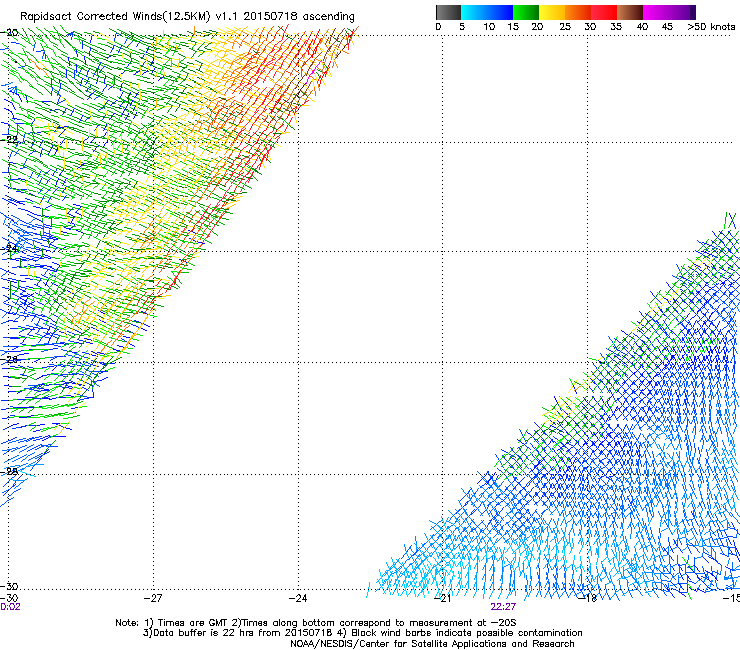
Task: Click the 0:02 swath time label
Action: point(10,607)
